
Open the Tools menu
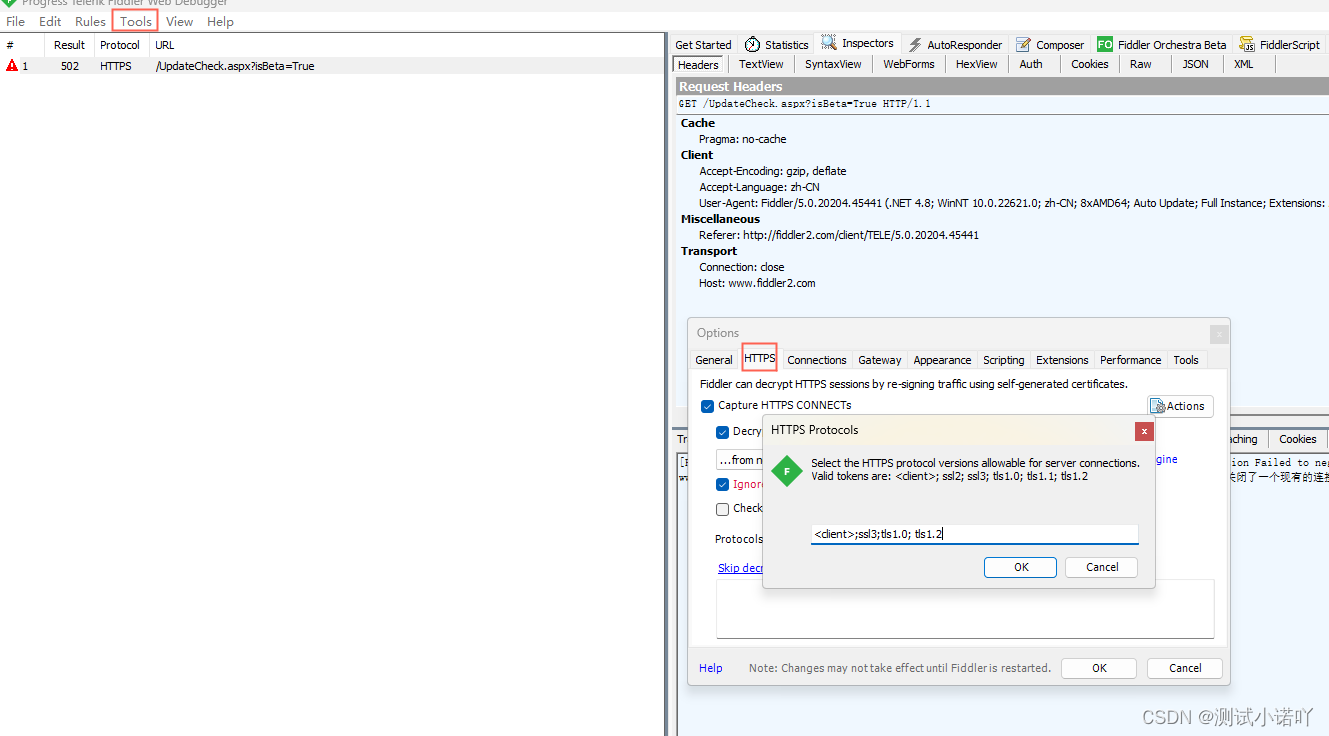coord(134,21)
